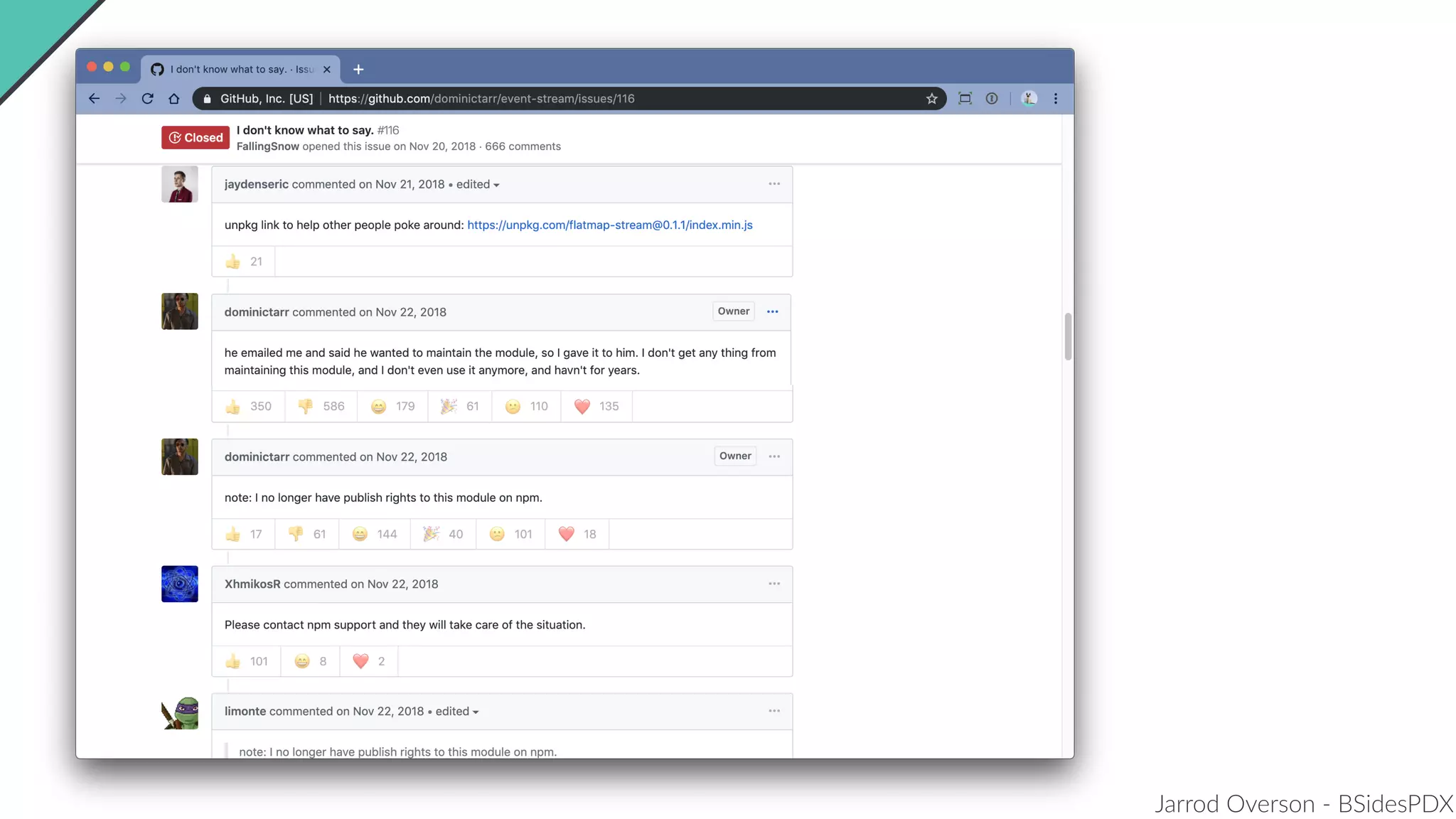This screenshot has width=1456, height=819.
Task: Toggle thumbs-up reaction on XhmikosR's comment
Action: [246, 661]
